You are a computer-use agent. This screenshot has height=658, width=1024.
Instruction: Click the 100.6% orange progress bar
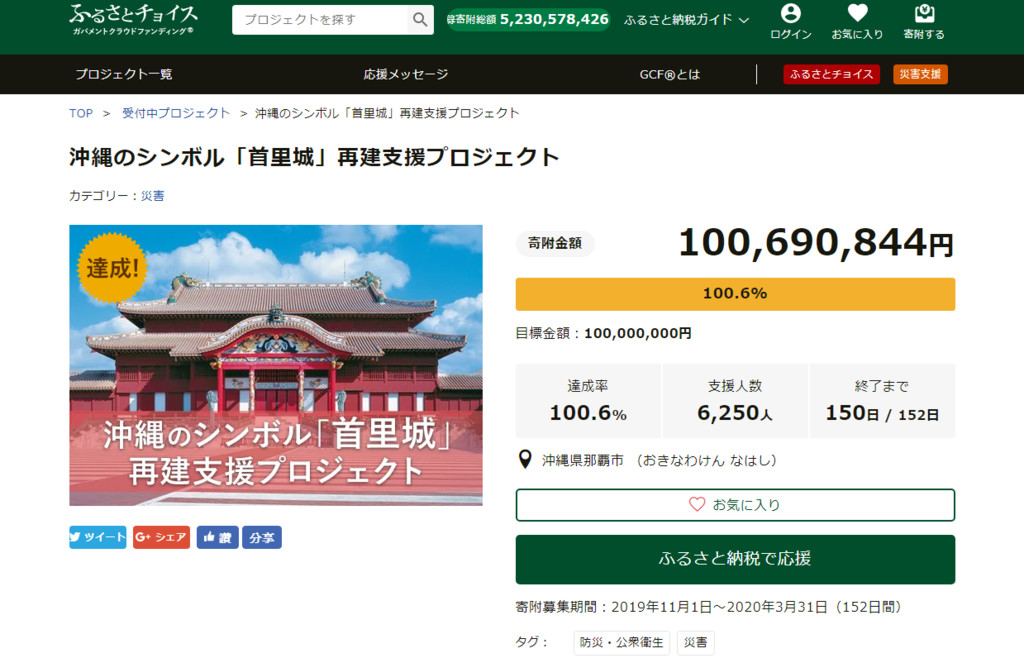tap(735, 294)
